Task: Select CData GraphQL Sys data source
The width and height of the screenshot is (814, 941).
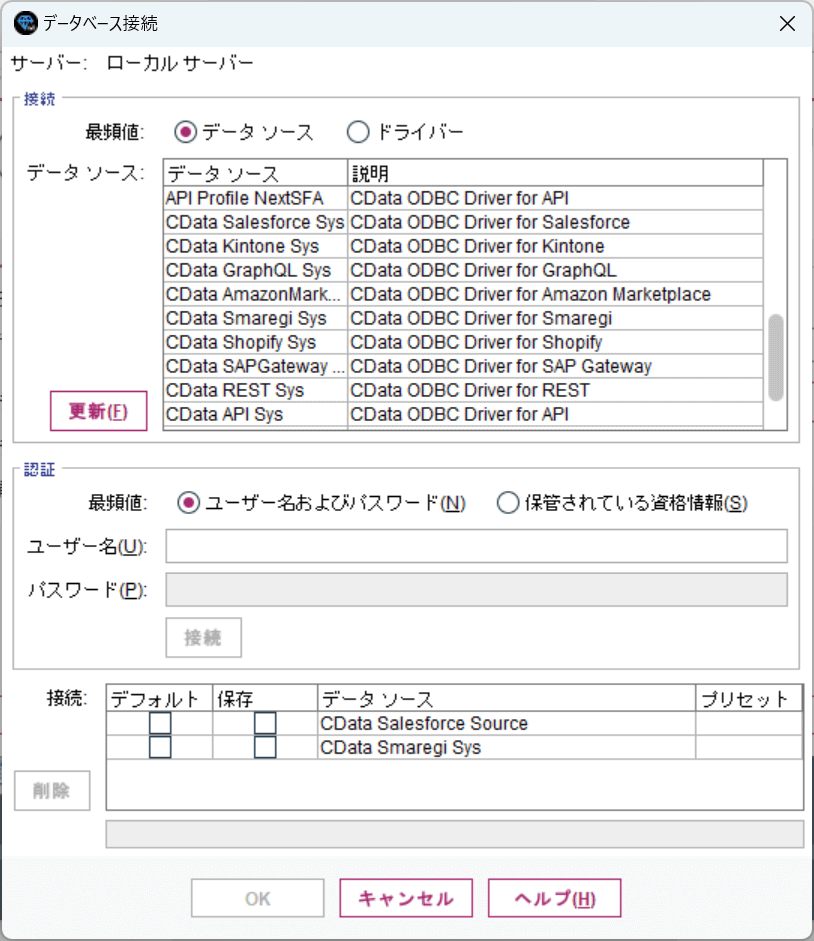Action: coord(255,270)
